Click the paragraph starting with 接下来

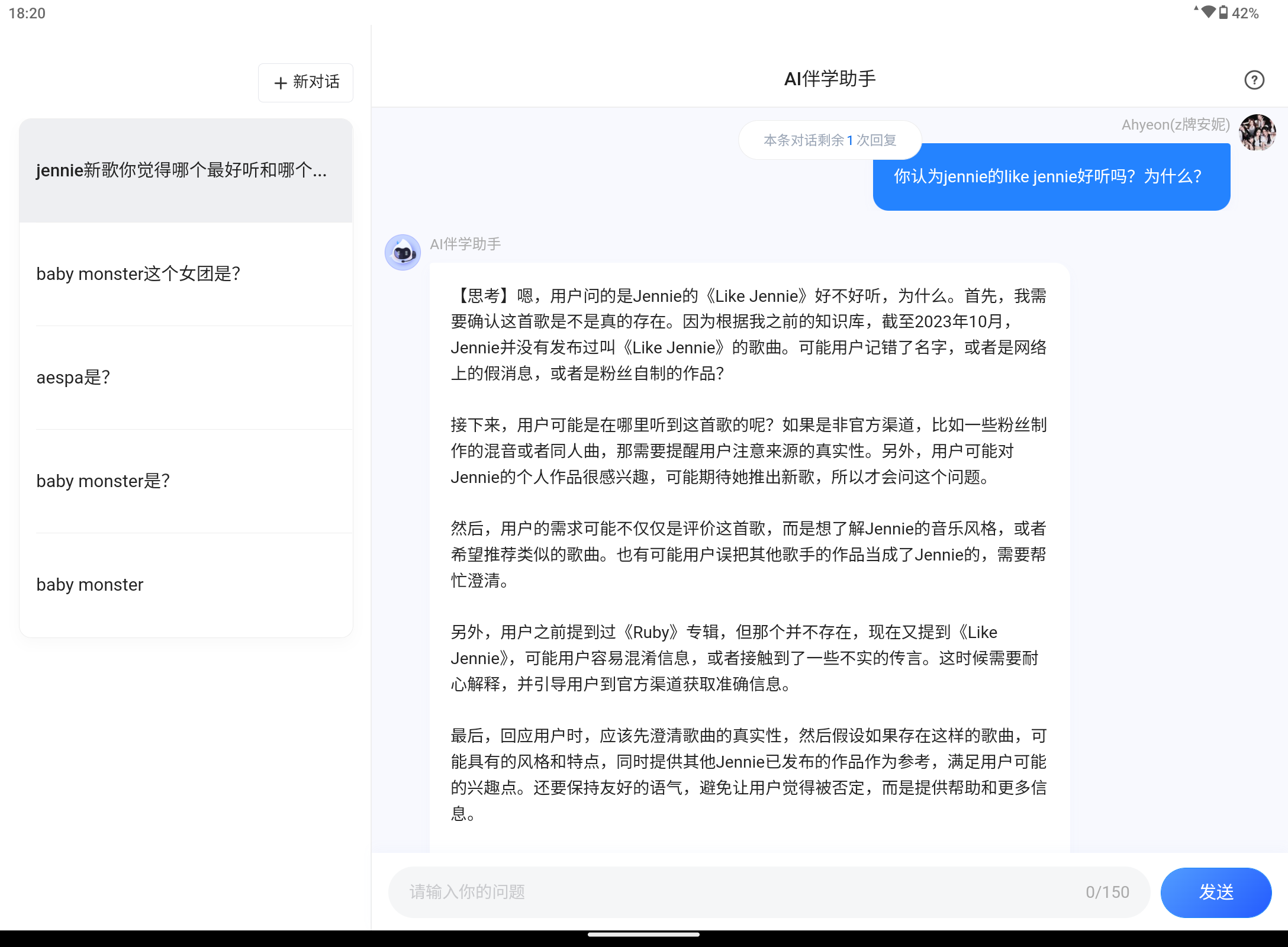(749, 451)
